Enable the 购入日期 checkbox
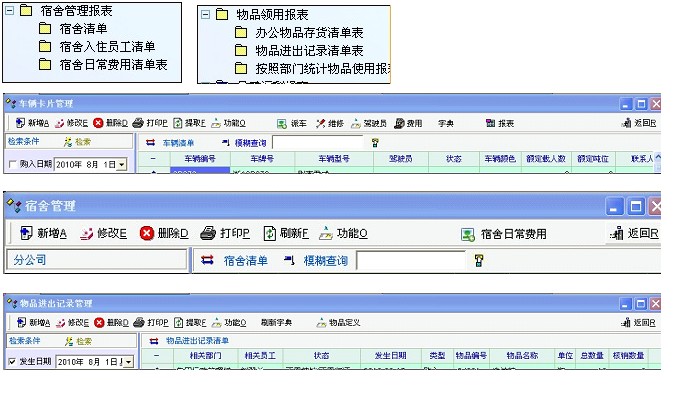This screenshot has height=397, width=682. tap(13, 164)
